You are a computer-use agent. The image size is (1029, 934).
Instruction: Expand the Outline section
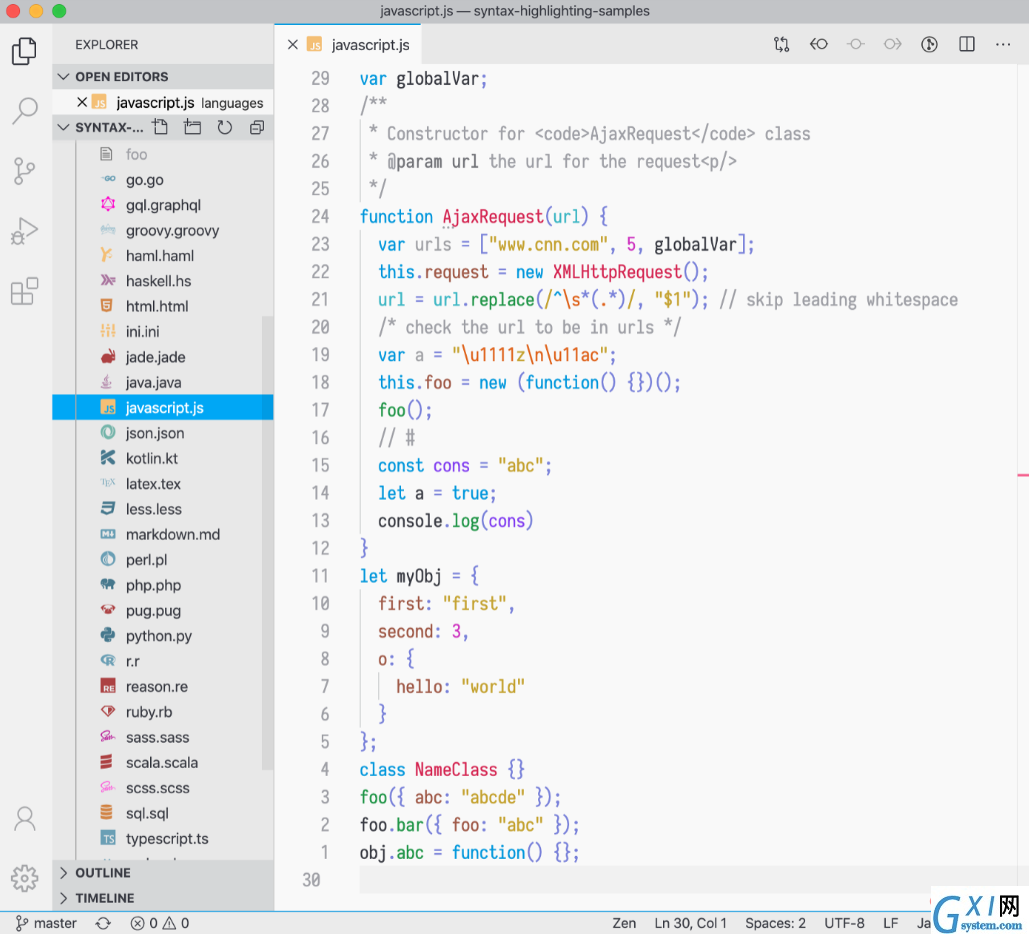pos(163,872)
